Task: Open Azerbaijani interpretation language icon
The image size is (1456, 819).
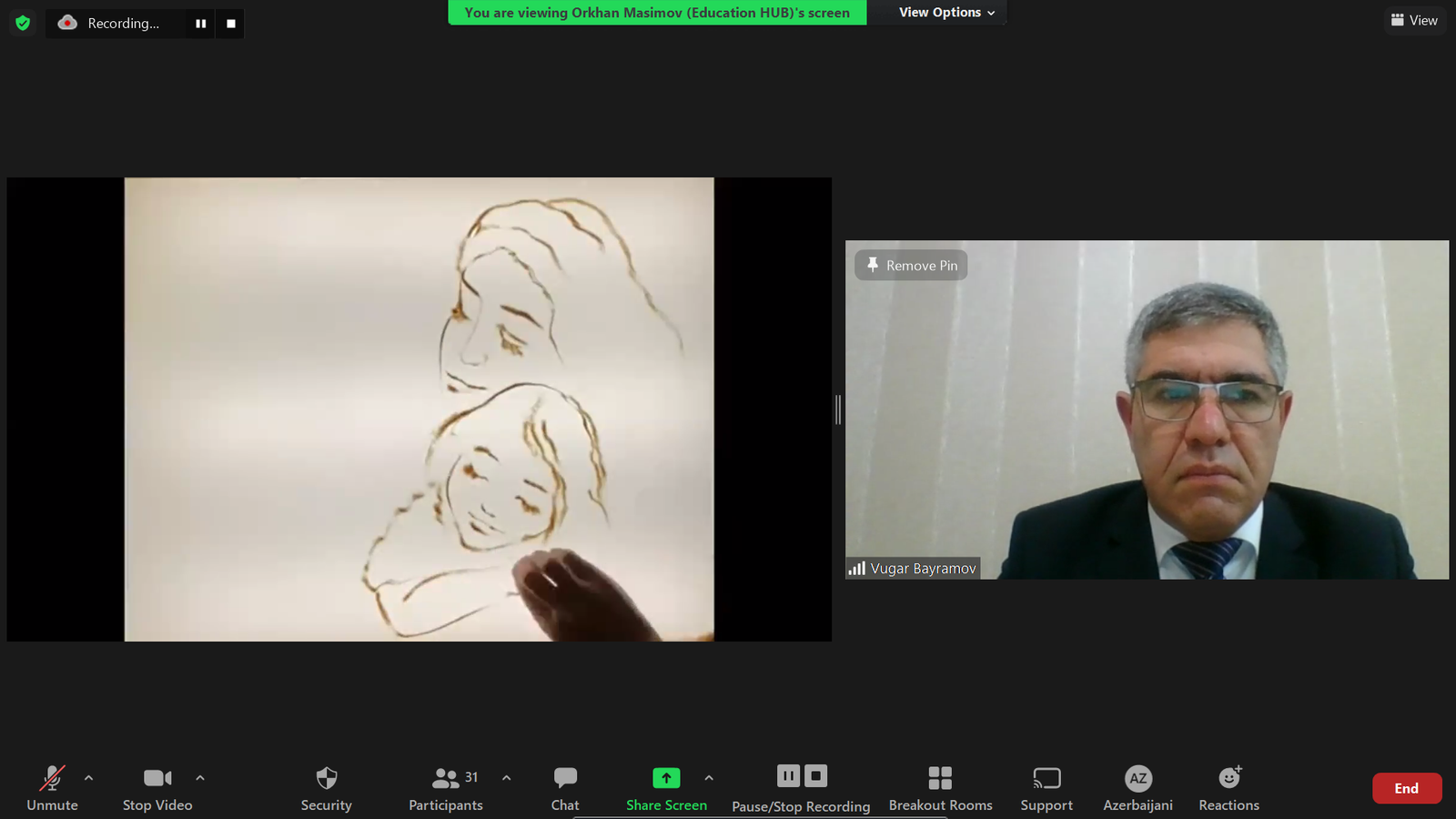Action: (x=1137, y=779)
